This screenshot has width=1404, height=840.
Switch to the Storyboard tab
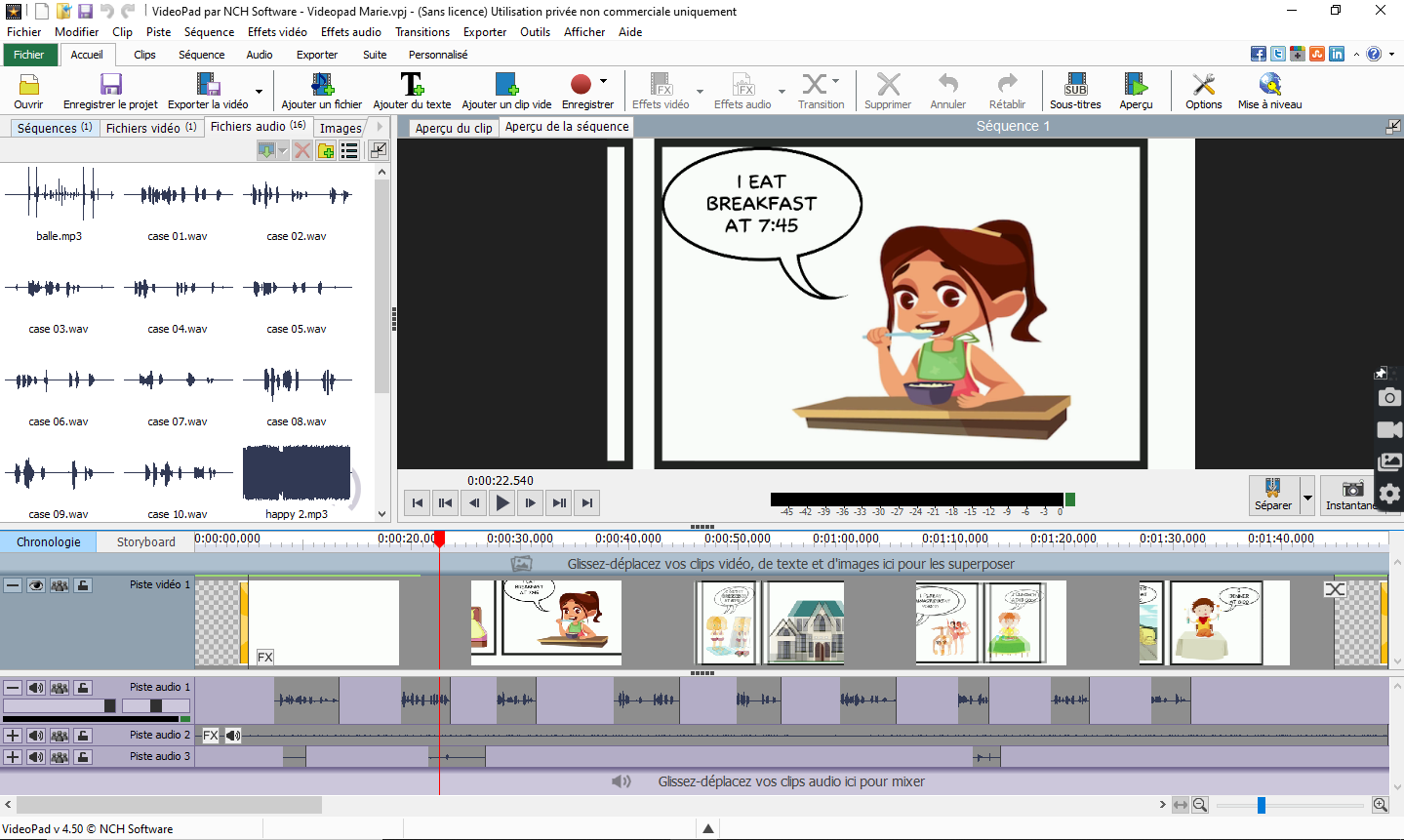145,541
